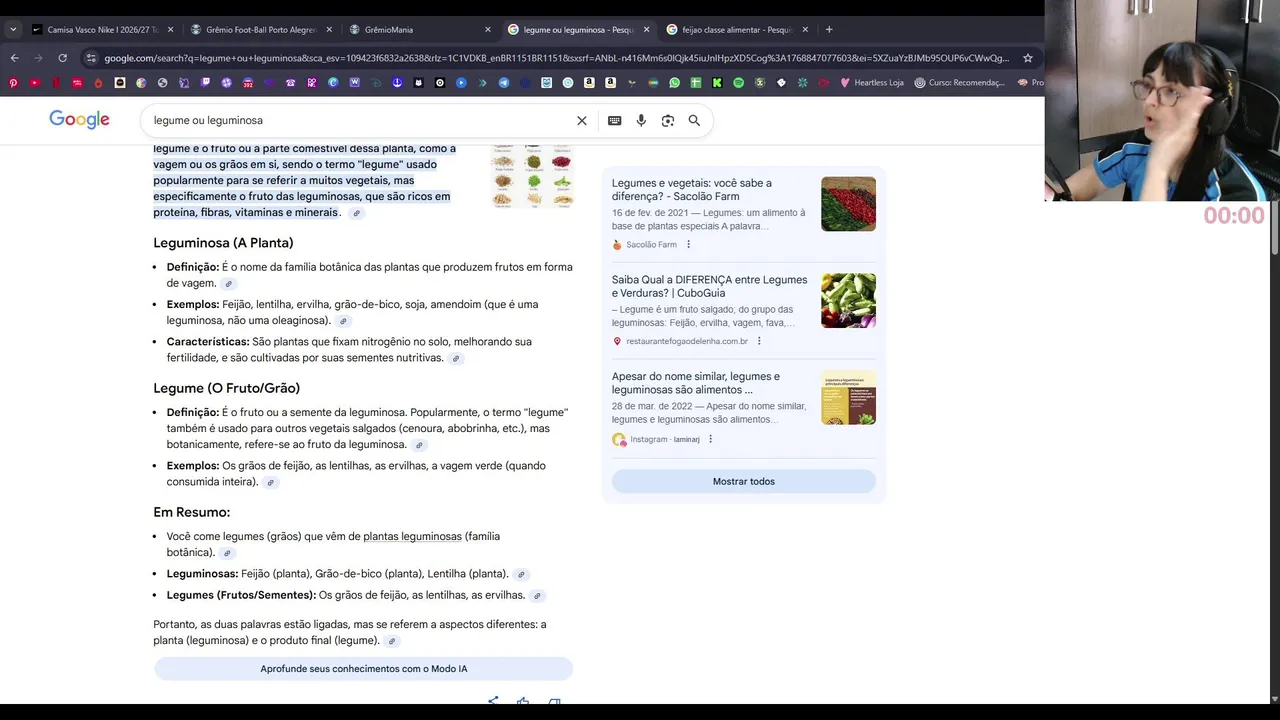Open the source link icon after 'nutritivas.'
This screenshot has width=1280, height=720.
[456, 358]
